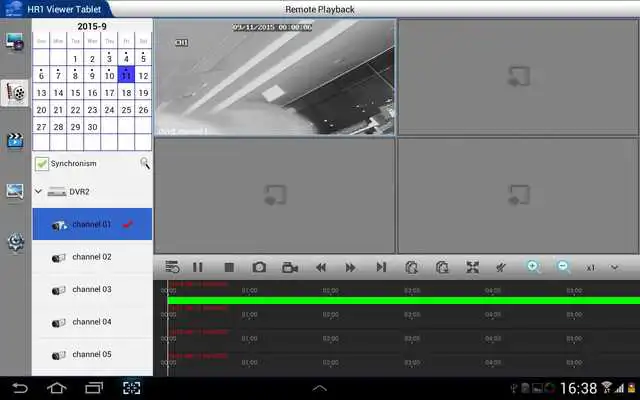Tap the Android home button
640x400 pixels.
click(x=56, y=388)
